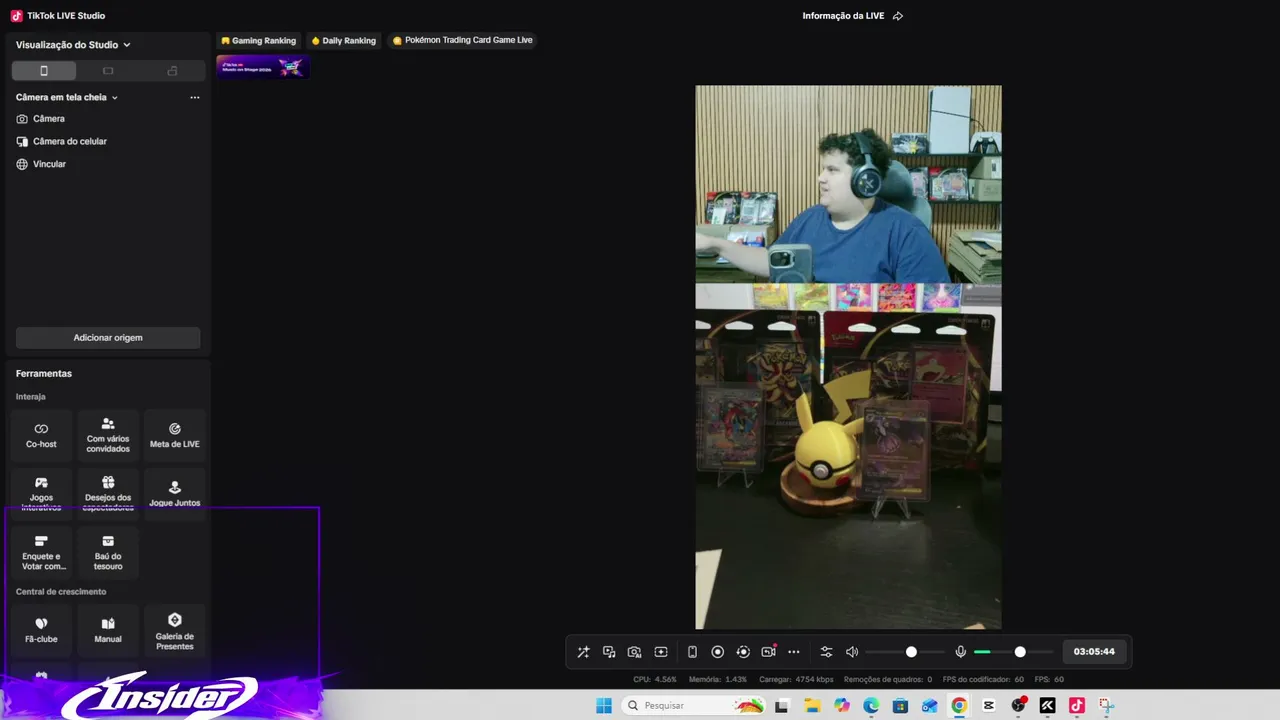Open the three-dot more menu in bottom toolbar
Image resolution: width=1280 pixels, height=720 pixels.
[x=794, y=652]
